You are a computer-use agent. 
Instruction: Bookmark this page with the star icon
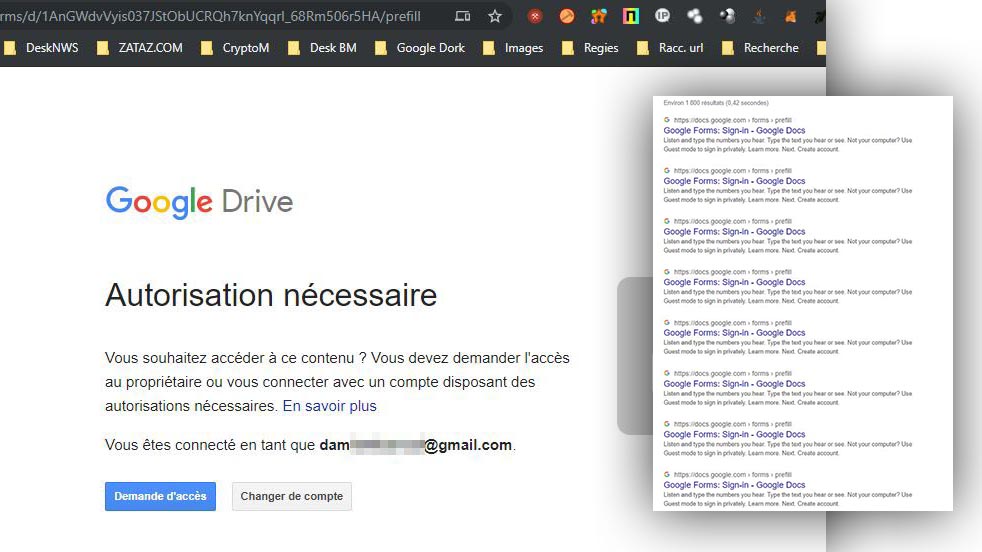tap(495, 16)
